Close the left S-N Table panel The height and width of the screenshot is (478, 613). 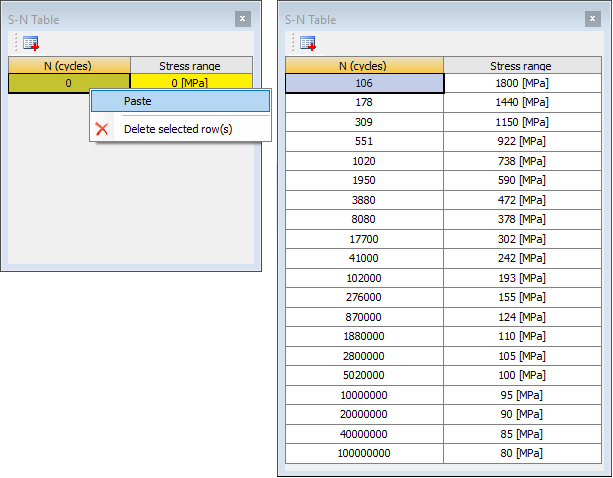click(243, 19)
